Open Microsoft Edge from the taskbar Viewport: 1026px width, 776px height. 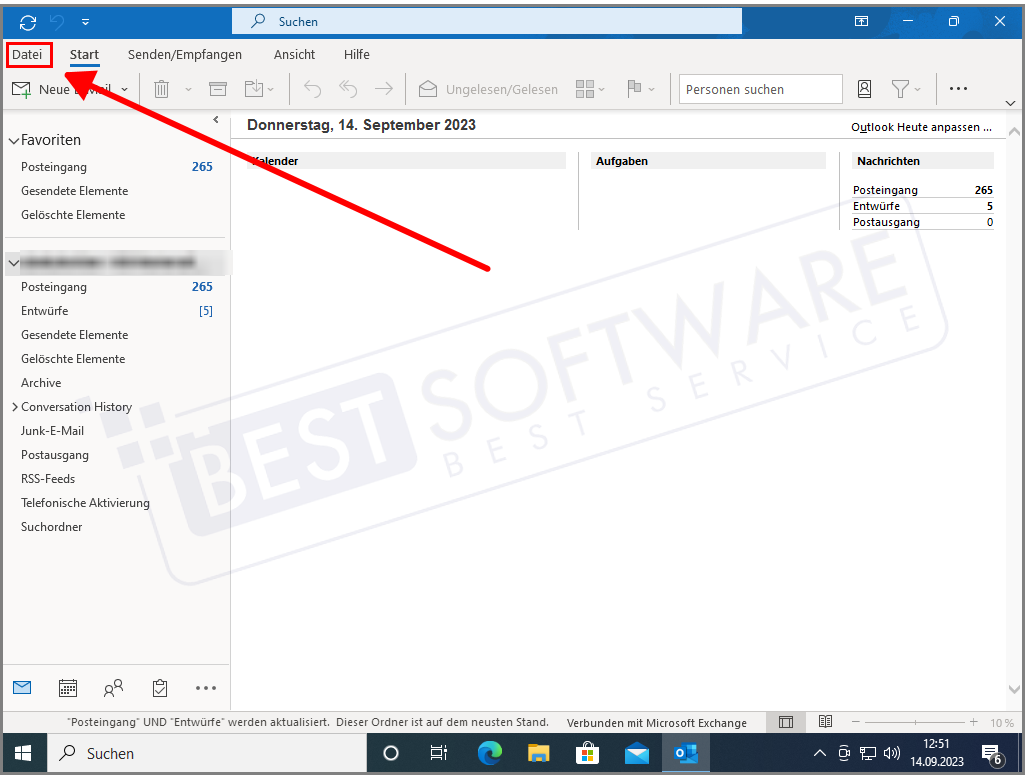point(488,752)
